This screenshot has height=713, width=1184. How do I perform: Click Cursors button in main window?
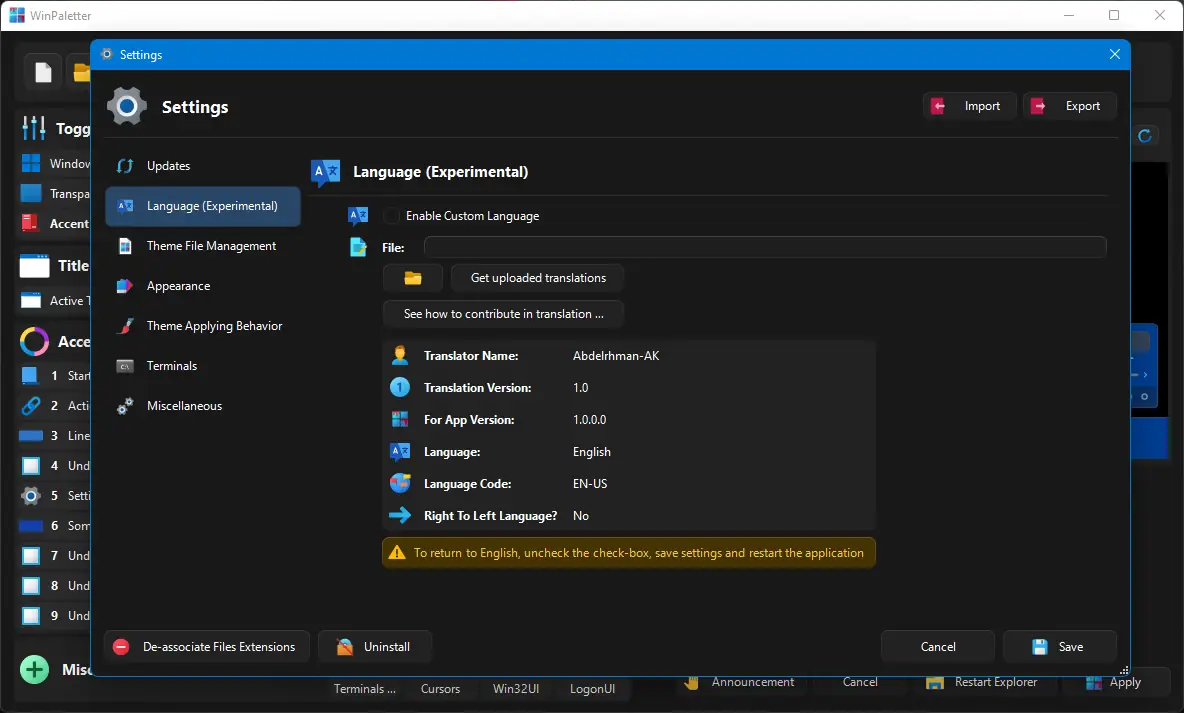pos(440,689)
